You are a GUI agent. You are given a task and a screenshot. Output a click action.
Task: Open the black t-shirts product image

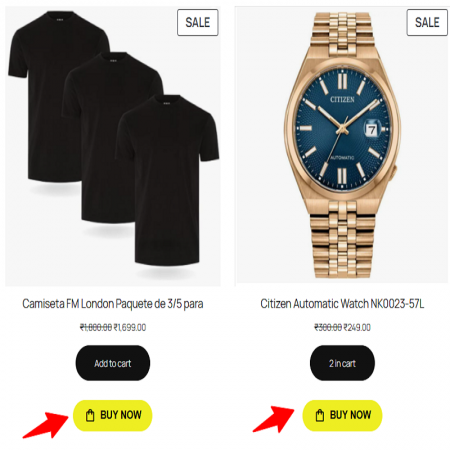click(x=113, y=146)
